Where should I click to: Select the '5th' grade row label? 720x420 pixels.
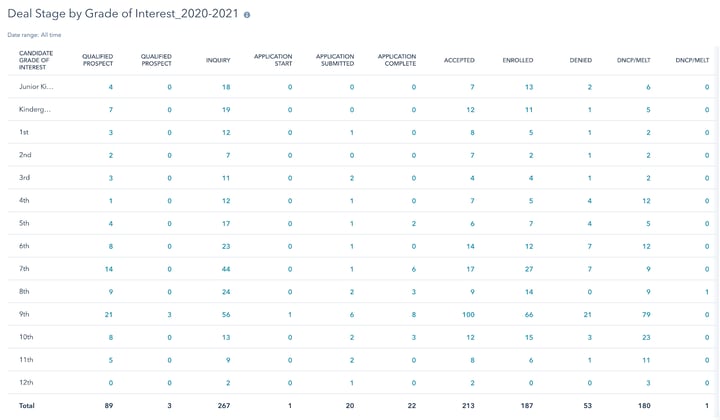coord(24,223)
